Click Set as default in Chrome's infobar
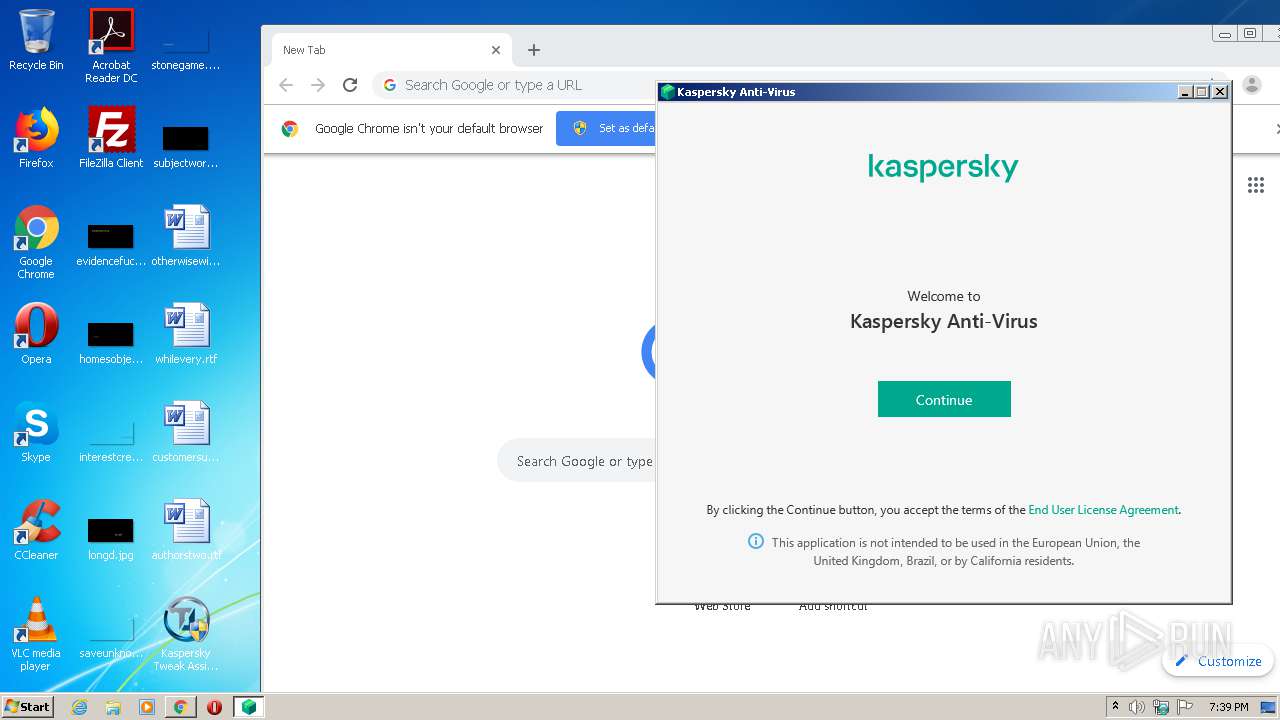Screen dimensions: 1280x720 [606, 128]
